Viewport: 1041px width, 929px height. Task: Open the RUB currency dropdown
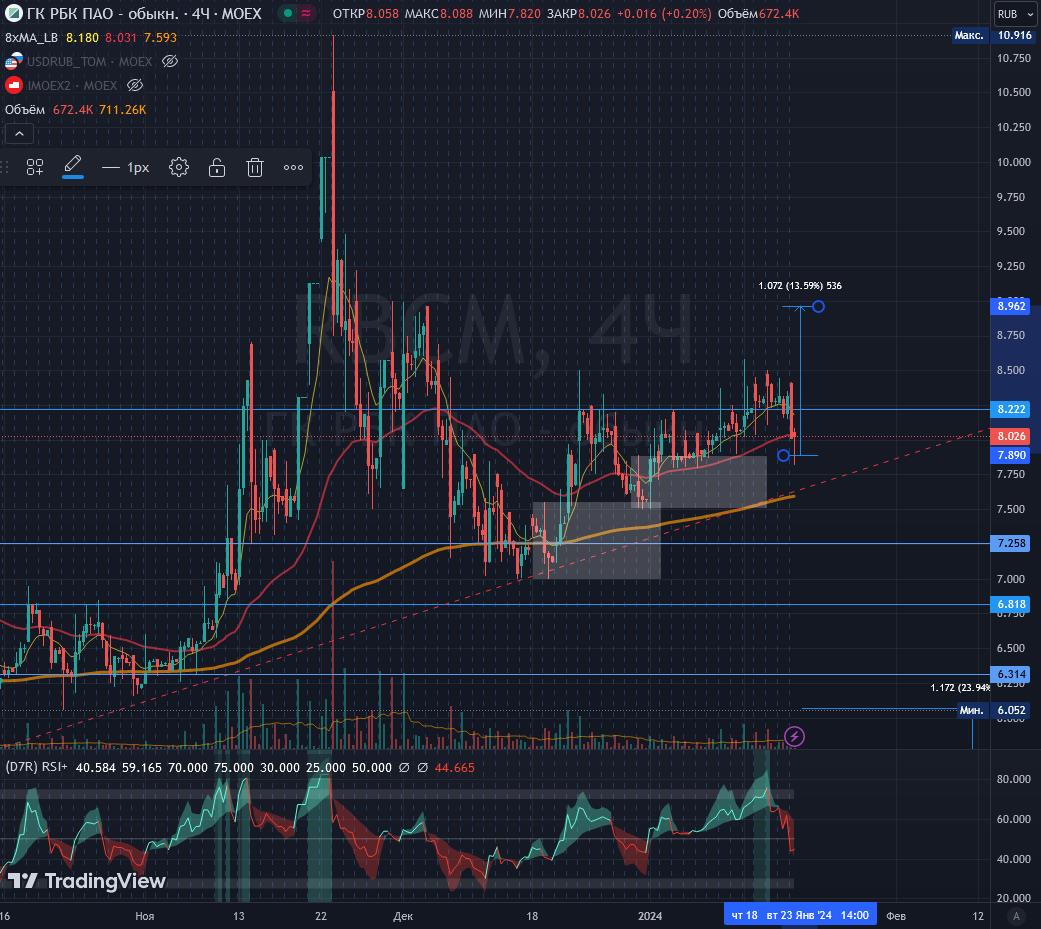1015,14
